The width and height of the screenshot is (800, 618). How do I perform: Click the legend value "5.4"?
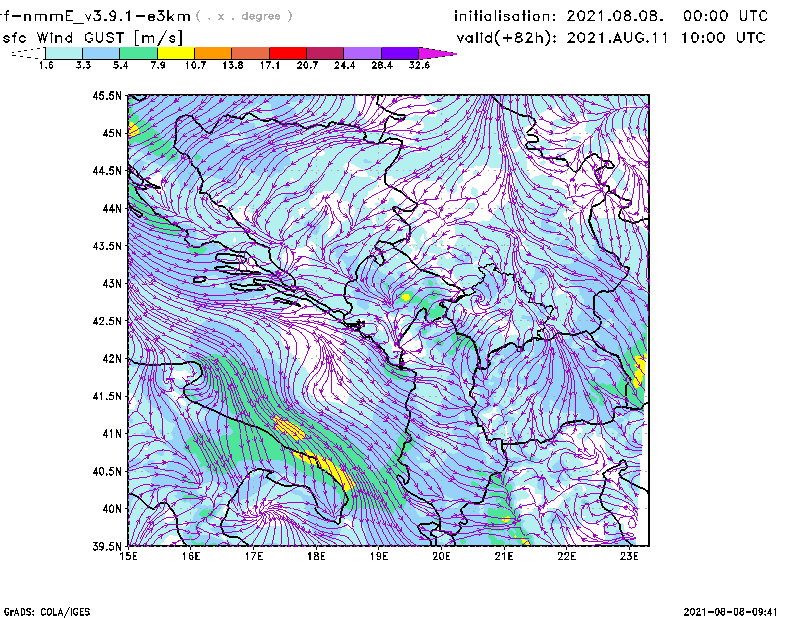pyautogui.click(x=120, y=65)
